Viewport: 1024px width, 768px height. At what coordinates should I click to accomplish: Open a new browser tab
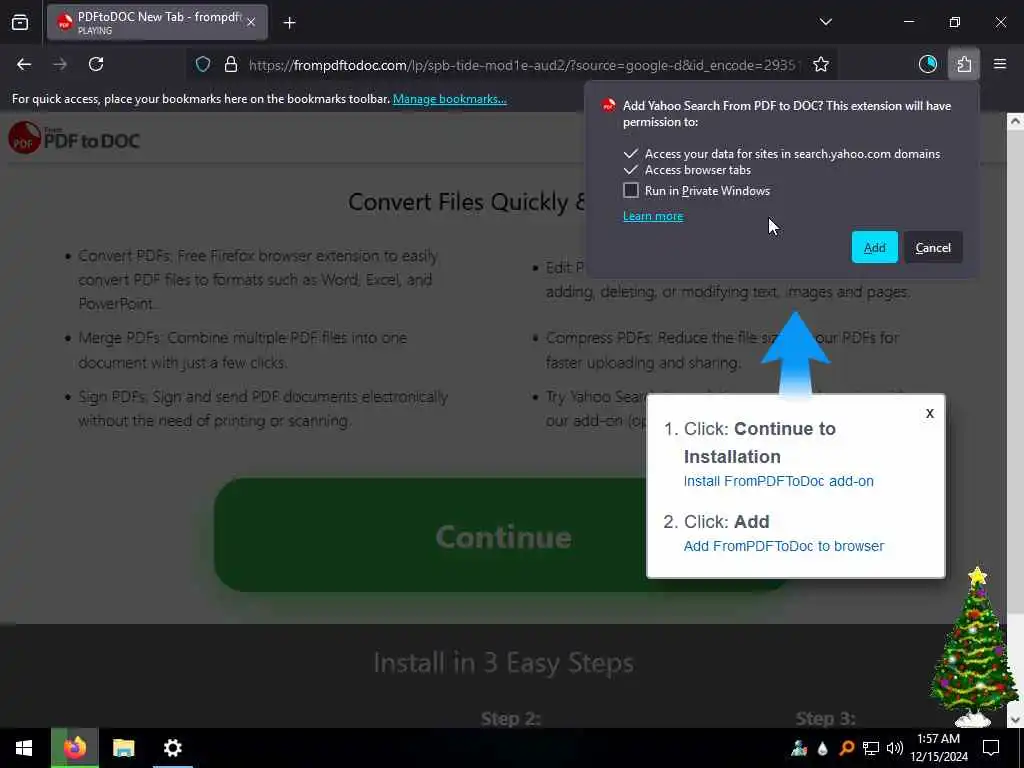(x=289, y=23)
